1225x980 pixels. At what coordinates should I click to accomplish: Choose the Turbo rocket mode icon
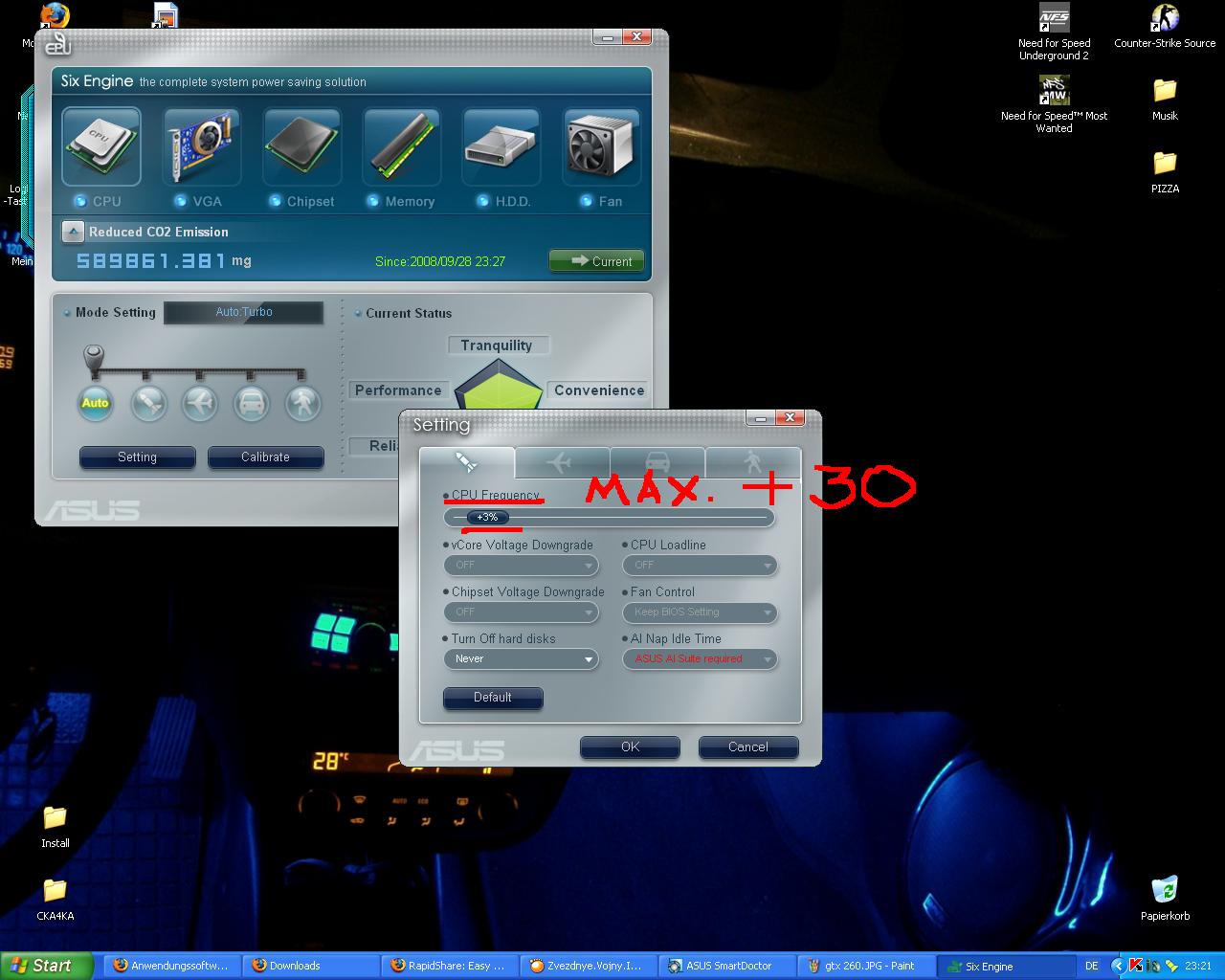(148, 404)
